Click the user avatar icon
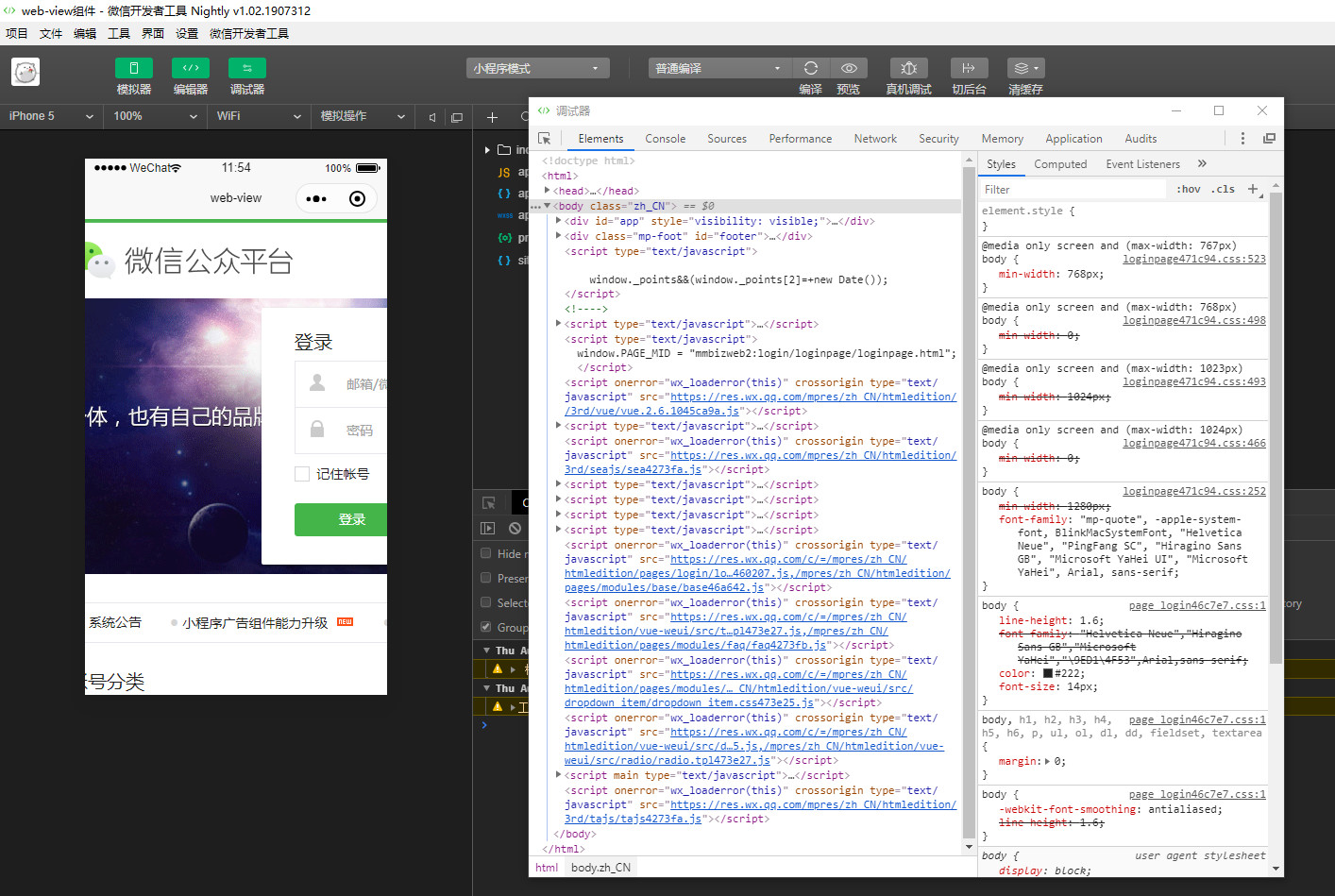1335x896 pixels. [x=25, y=72]
